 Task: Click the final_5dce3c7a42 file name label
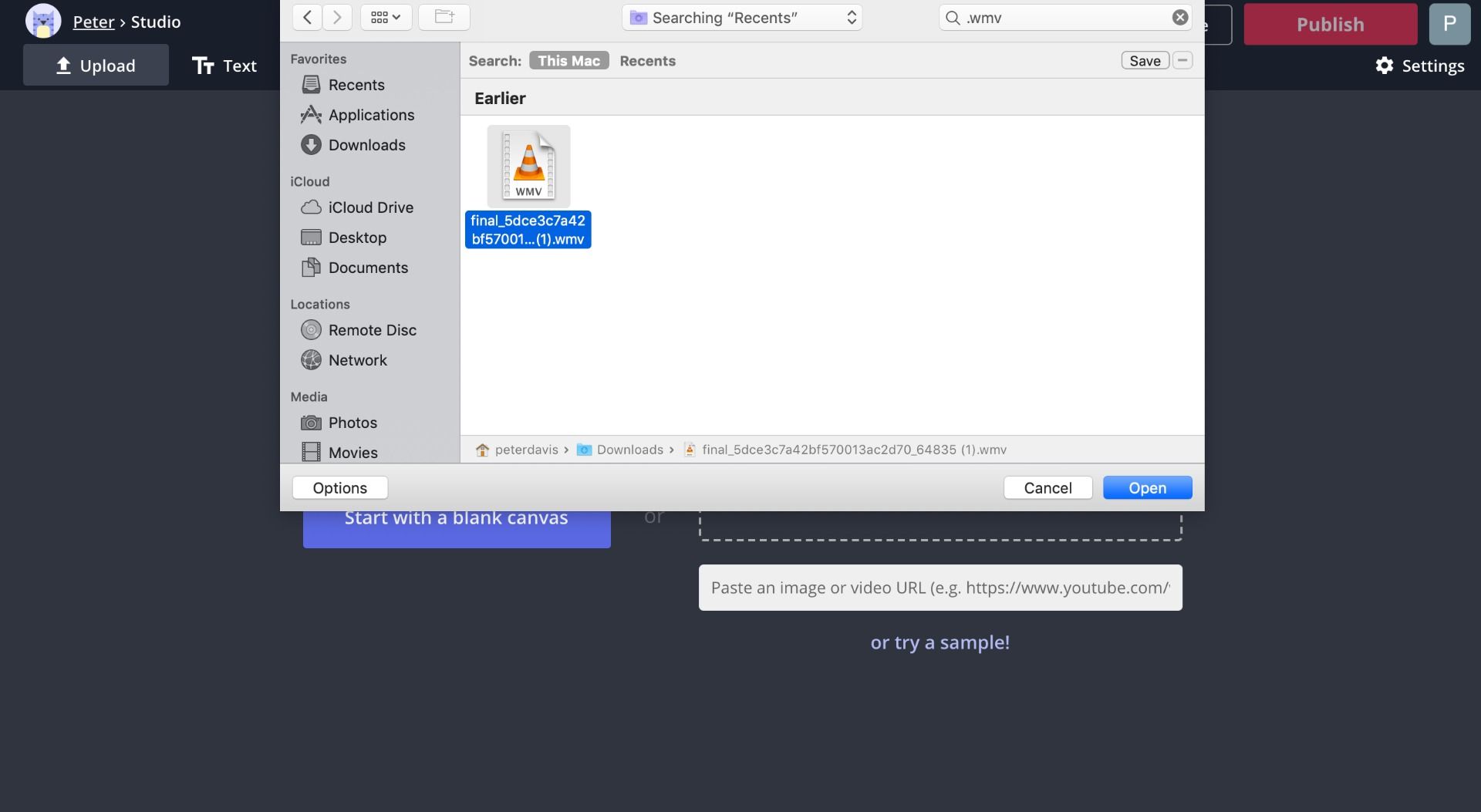click(x=528, y=230)
